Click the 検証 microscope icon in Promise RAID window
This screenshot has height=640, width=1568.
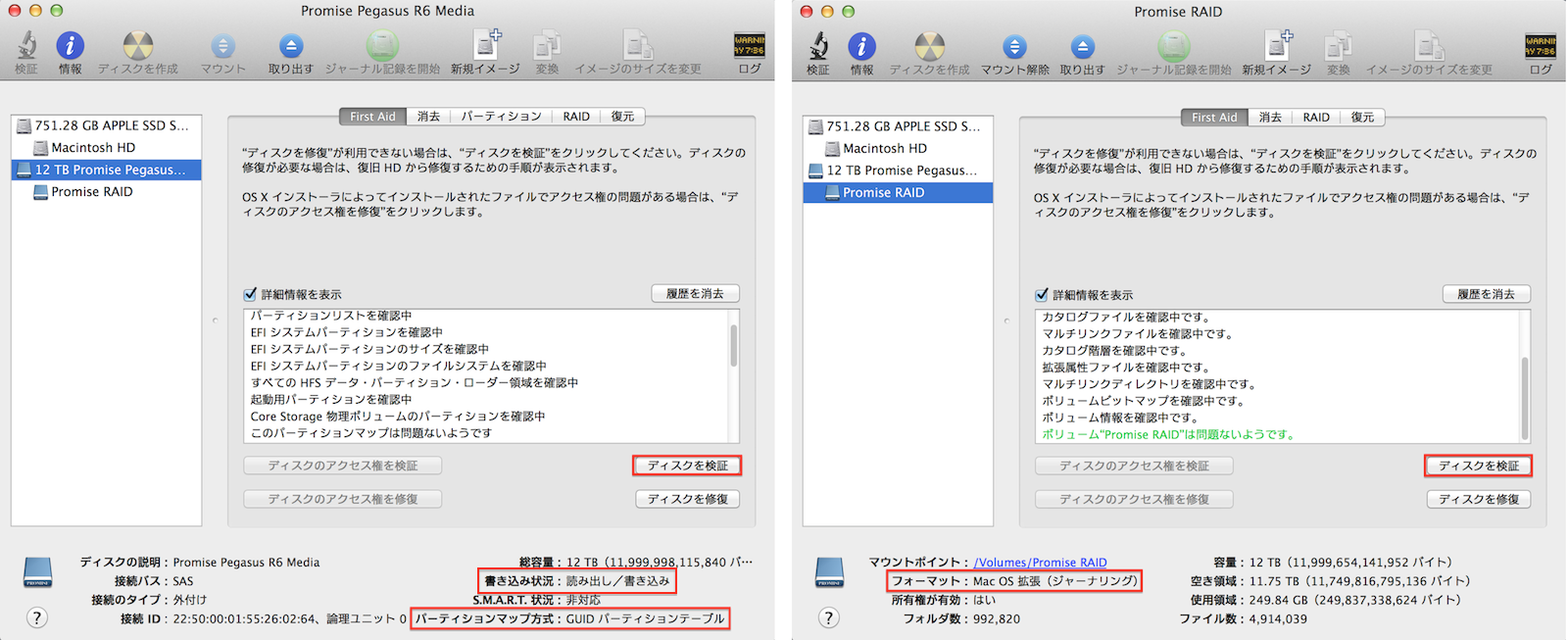[818, 46]
